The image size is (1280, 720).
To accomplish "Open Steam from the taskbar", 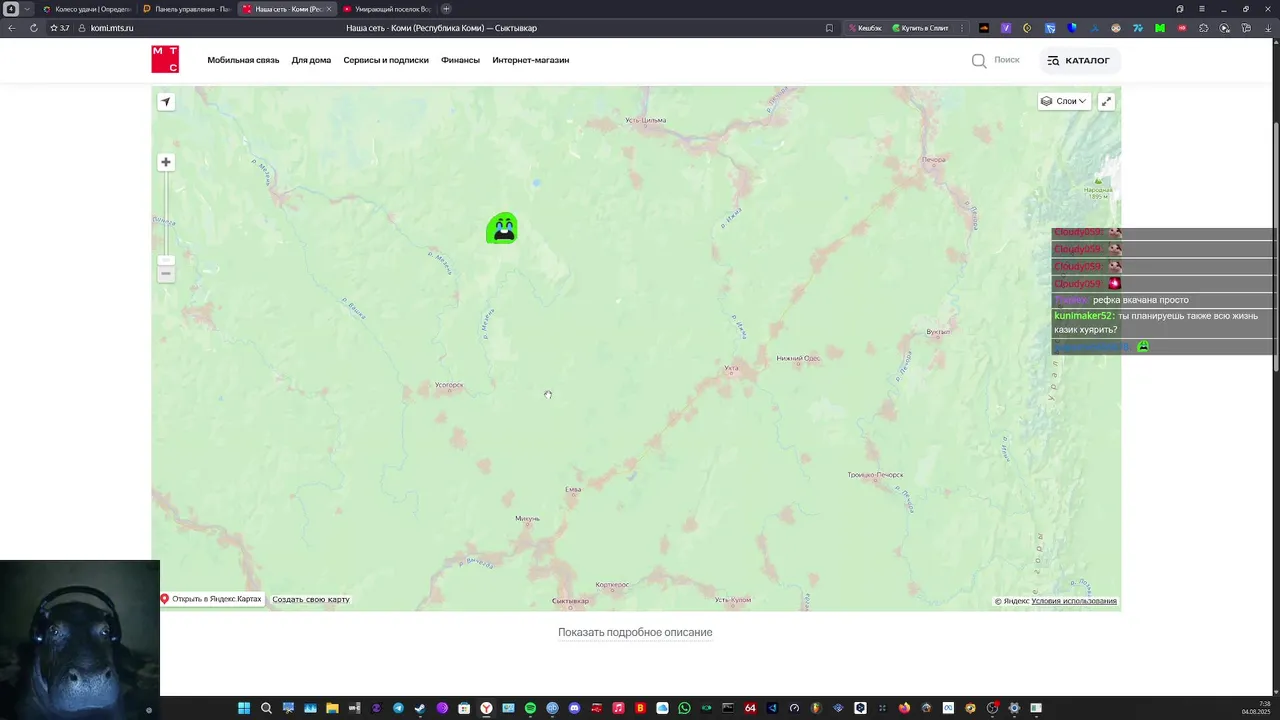I will pyautogui.click(x=420, y=708).
